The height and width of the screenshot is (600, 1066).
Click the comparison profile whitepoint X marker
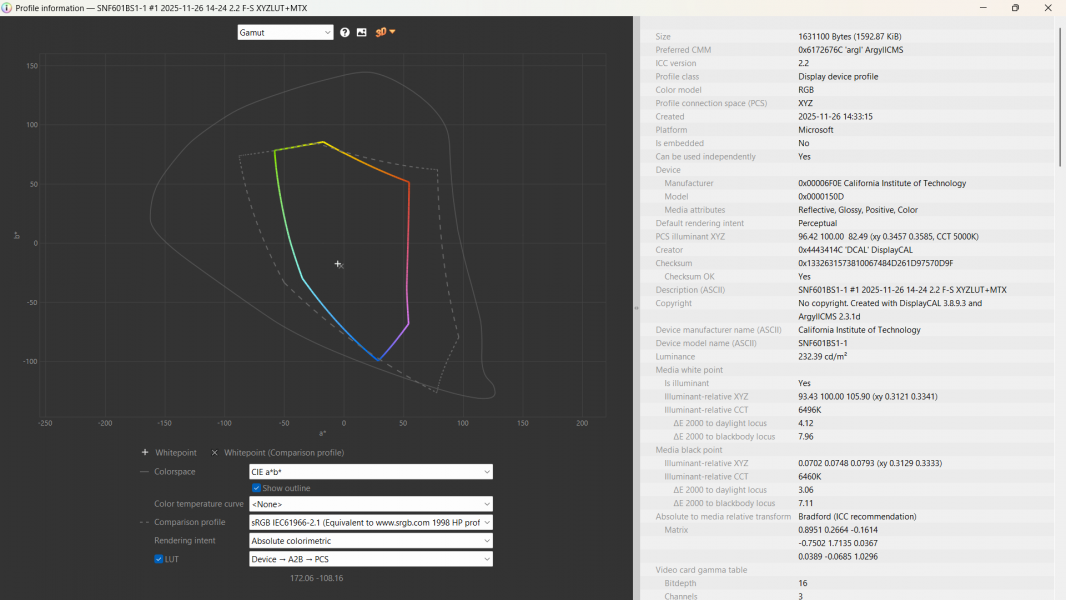tap(214, 453)
